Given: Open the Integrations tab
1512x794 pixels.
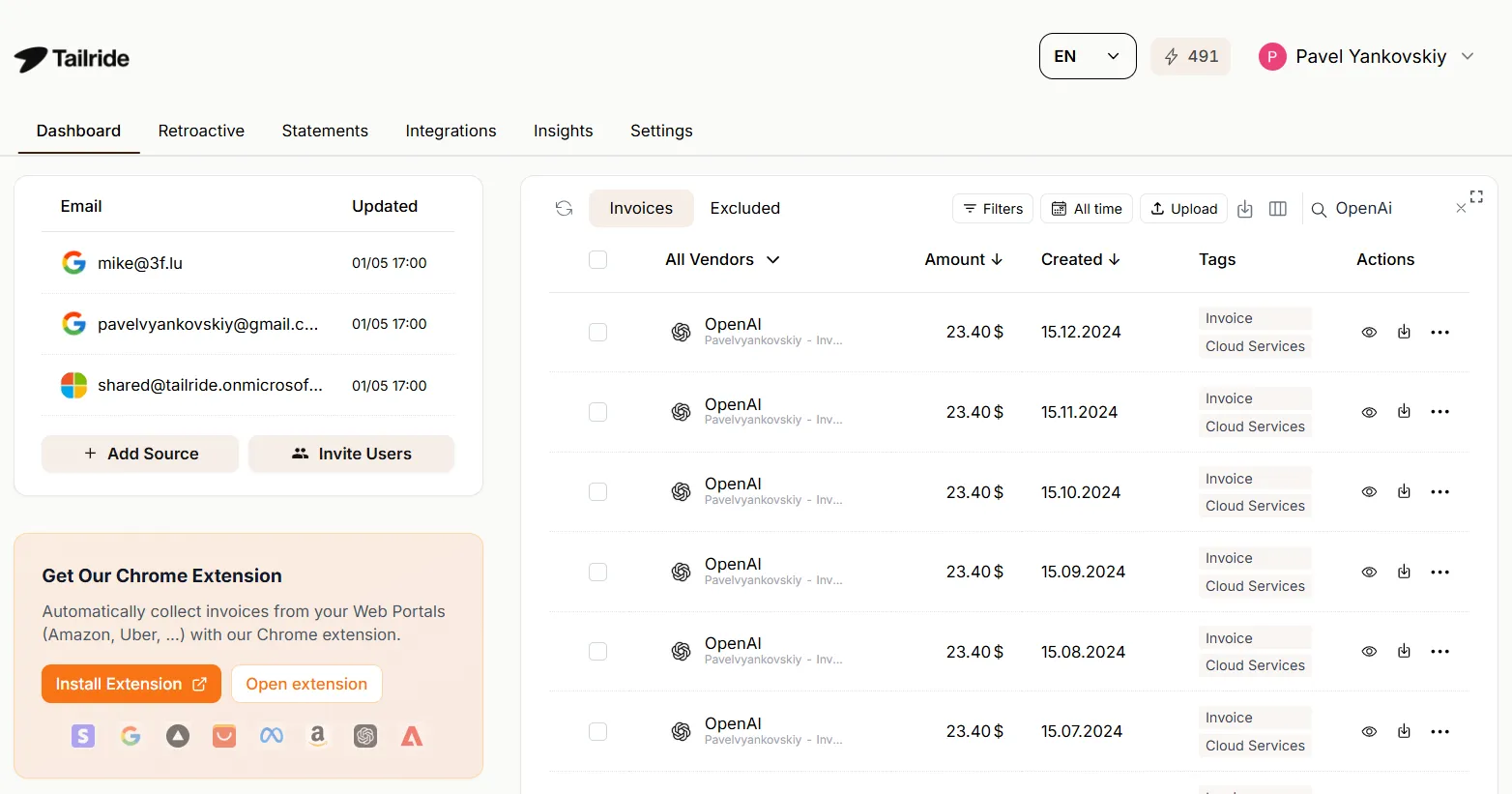Looking at the screenshot, I should point(451,131).
